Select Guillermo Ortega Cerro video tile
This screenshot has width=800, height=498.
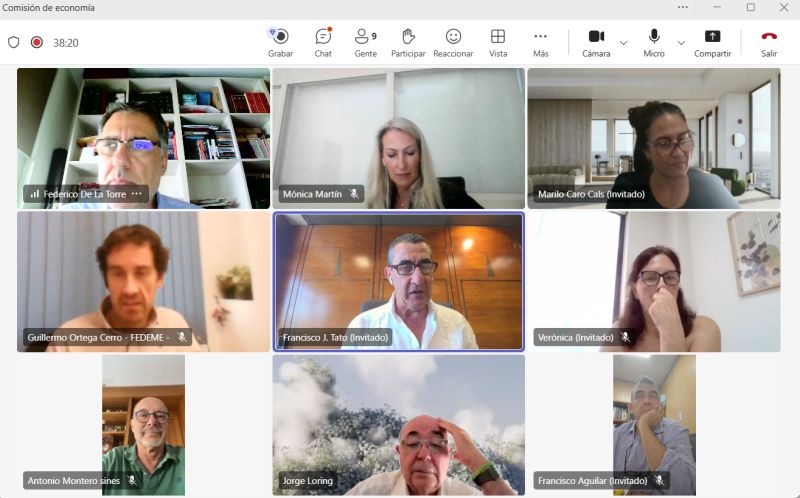tap(143, 282)
